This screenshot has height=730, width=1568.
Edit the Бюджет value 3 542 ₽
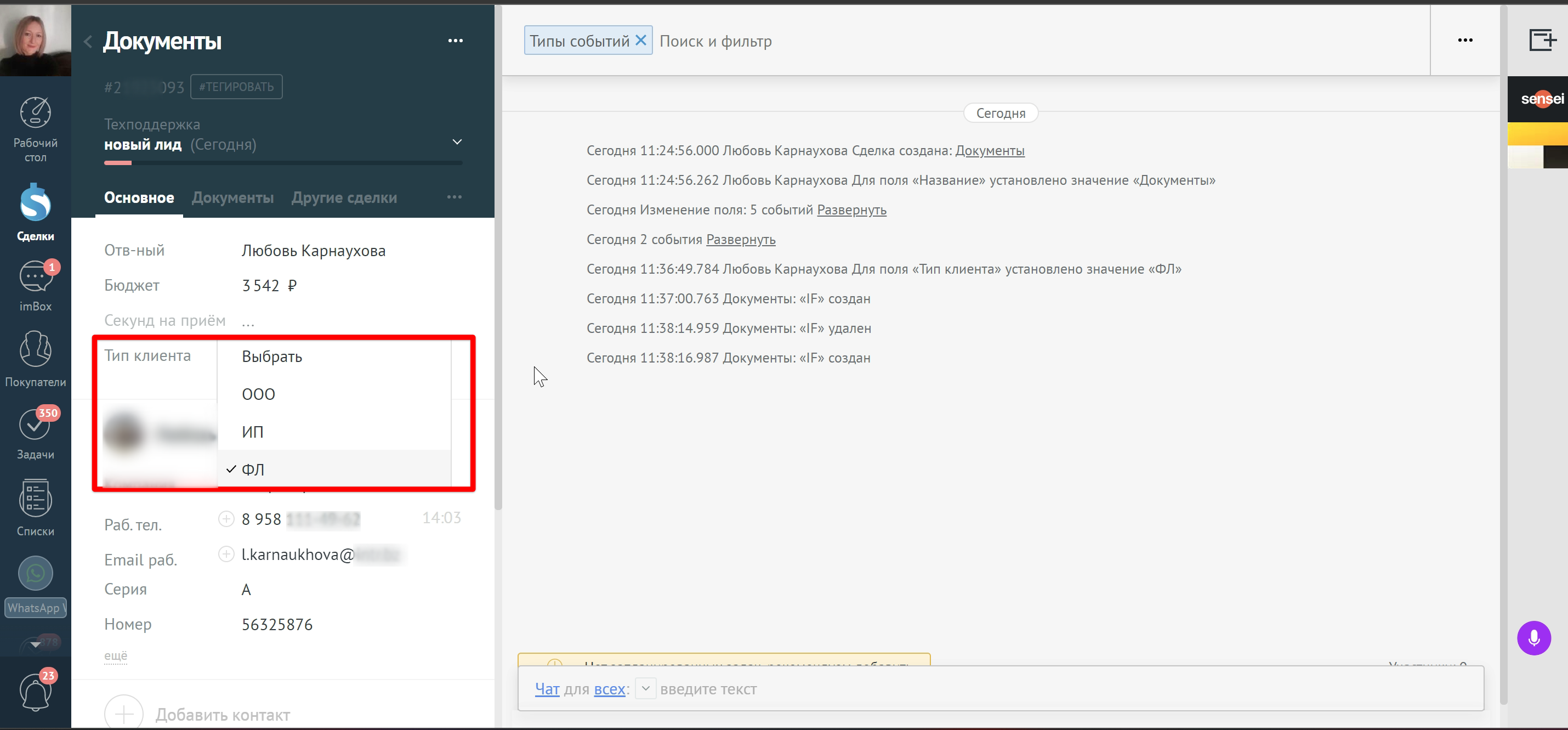point(269,286)
